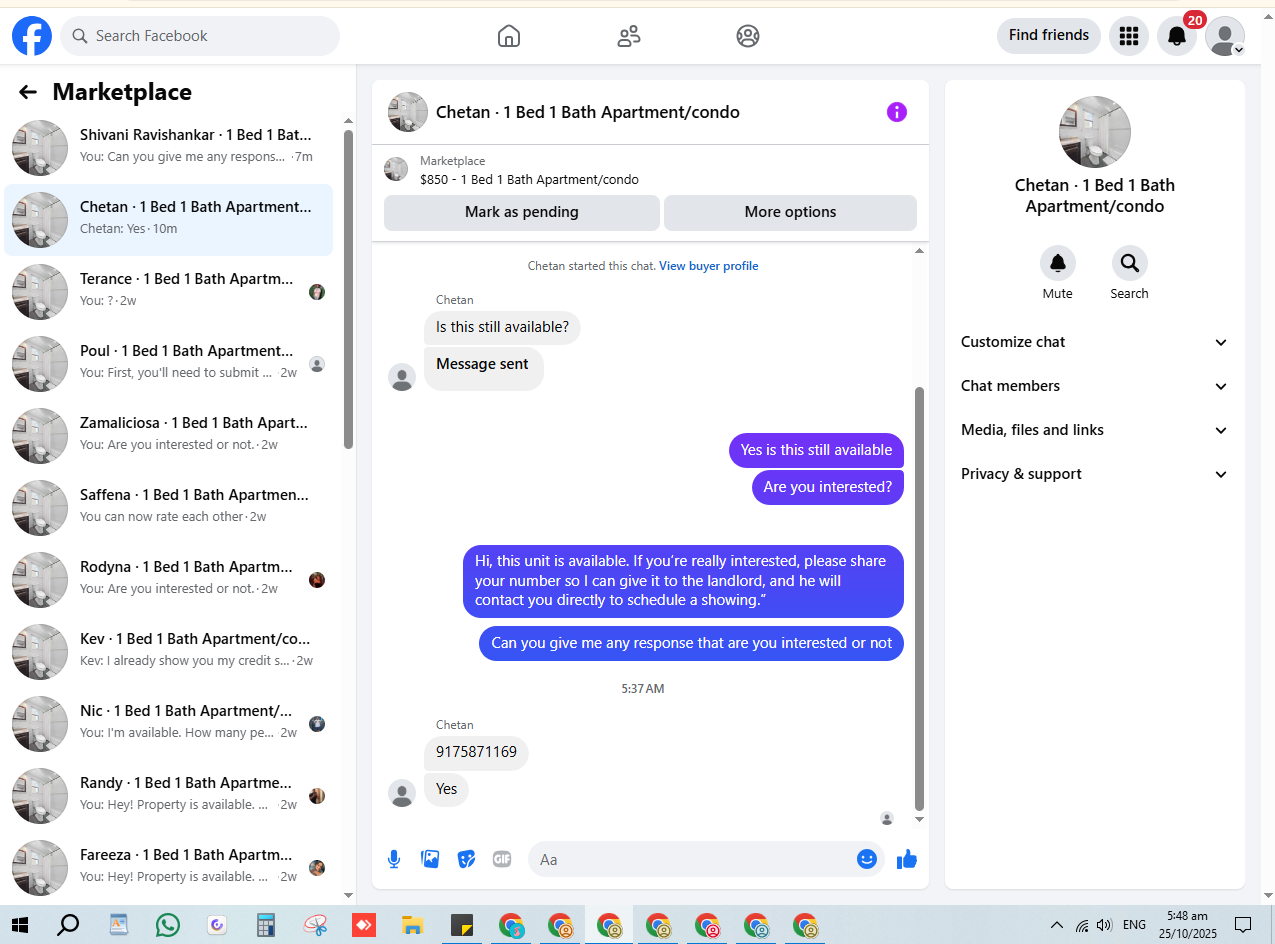Expand the Chat members section
Image resolution: width=1275 pixels, height=944 pixels.
tap(1095, 386)
